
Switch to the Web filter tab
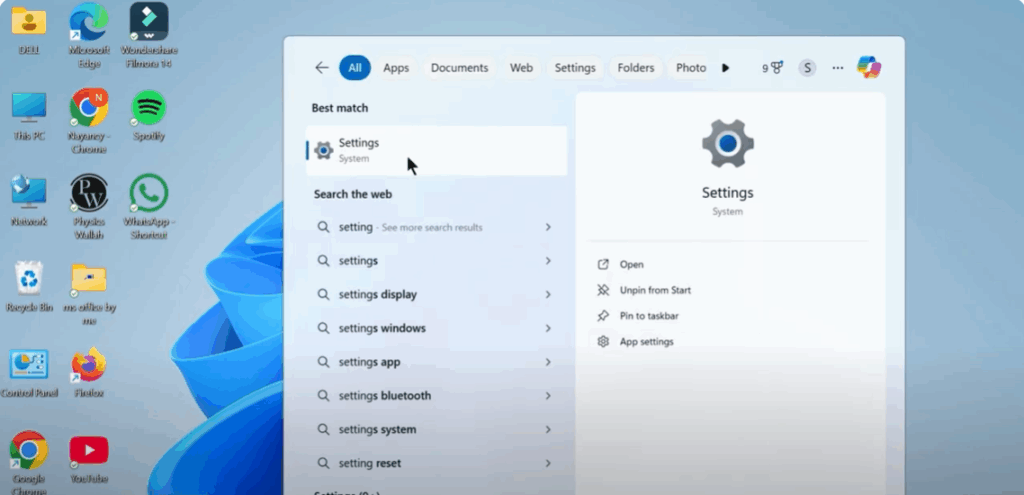[521, 68]
